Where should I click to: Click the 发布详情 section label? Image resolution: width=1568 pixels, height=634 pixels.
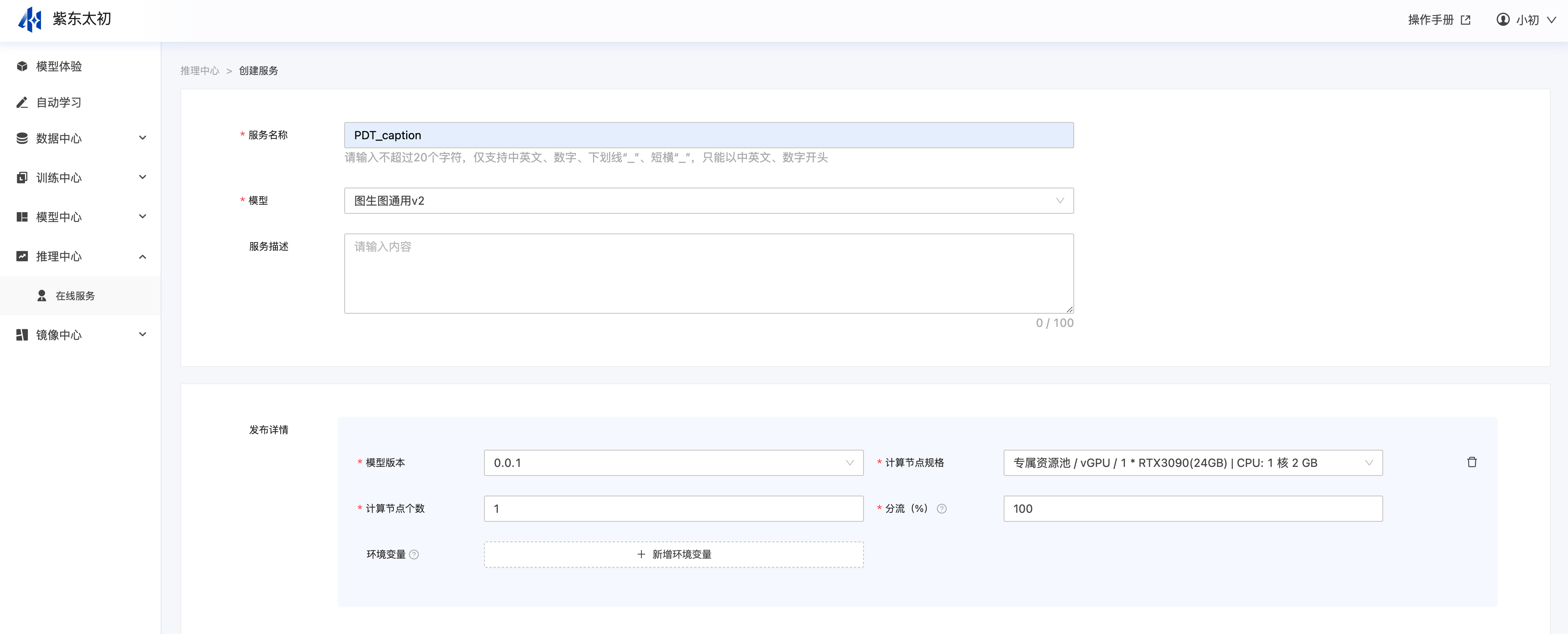point(268,430)
